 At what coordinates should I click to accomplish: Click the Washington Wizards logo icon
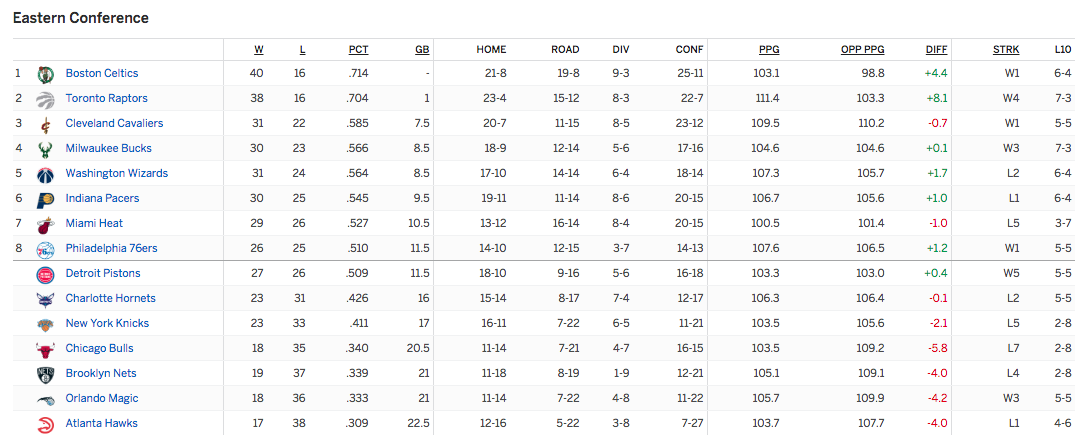pyautogui.click(x=45, y=174)
